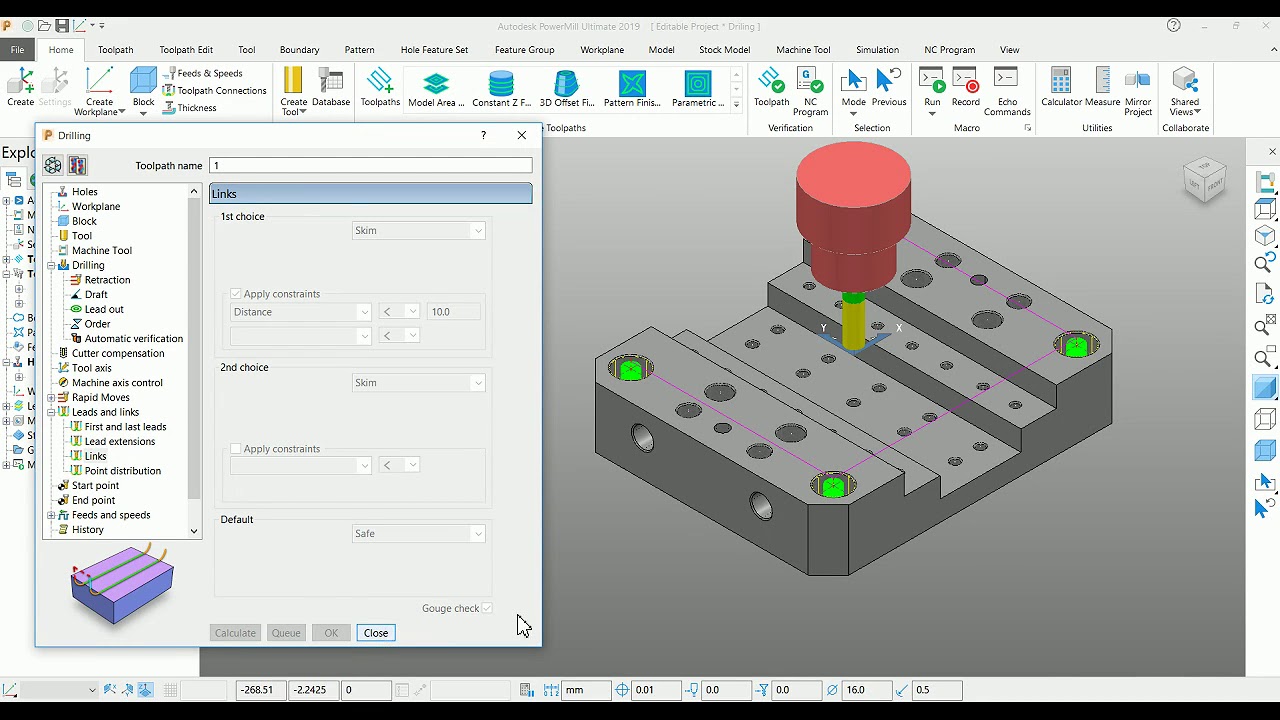Choose 3D Offset Finishing strategy icon
This screenshot has width=1280, height=720.
click(x=567, y=88)
